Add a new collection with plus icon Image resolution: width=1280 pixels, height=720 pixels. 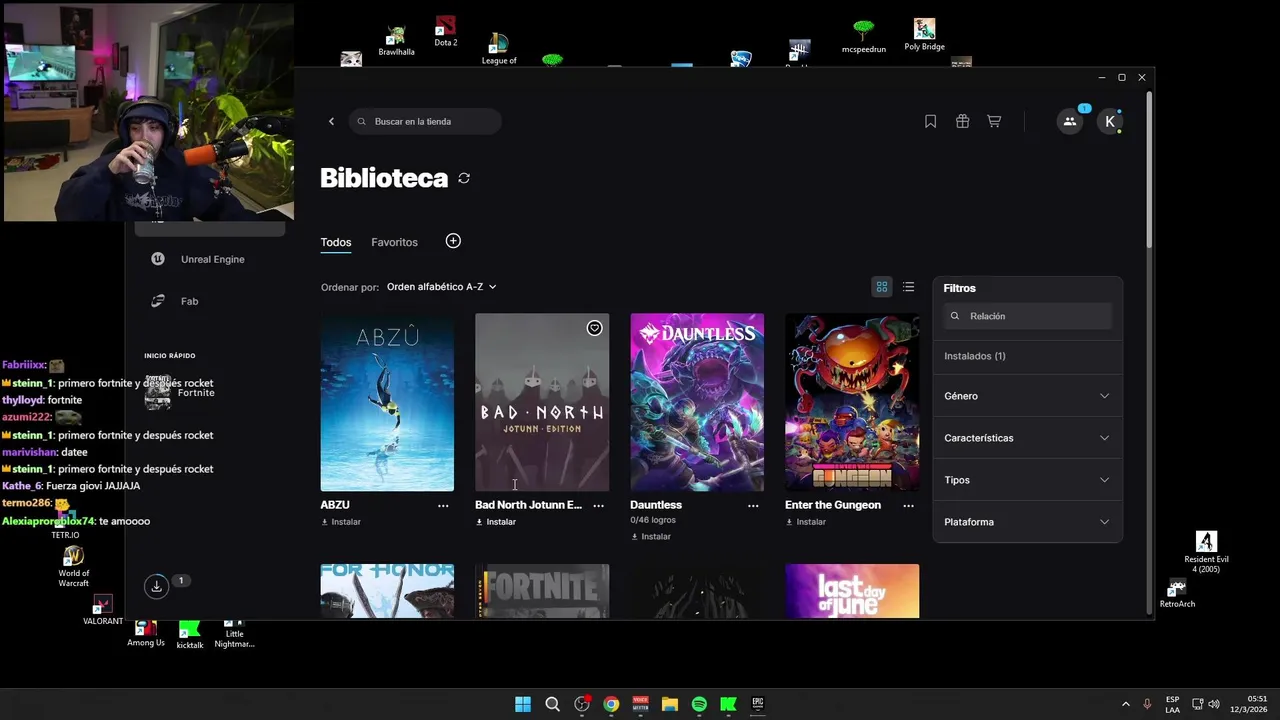453,241
